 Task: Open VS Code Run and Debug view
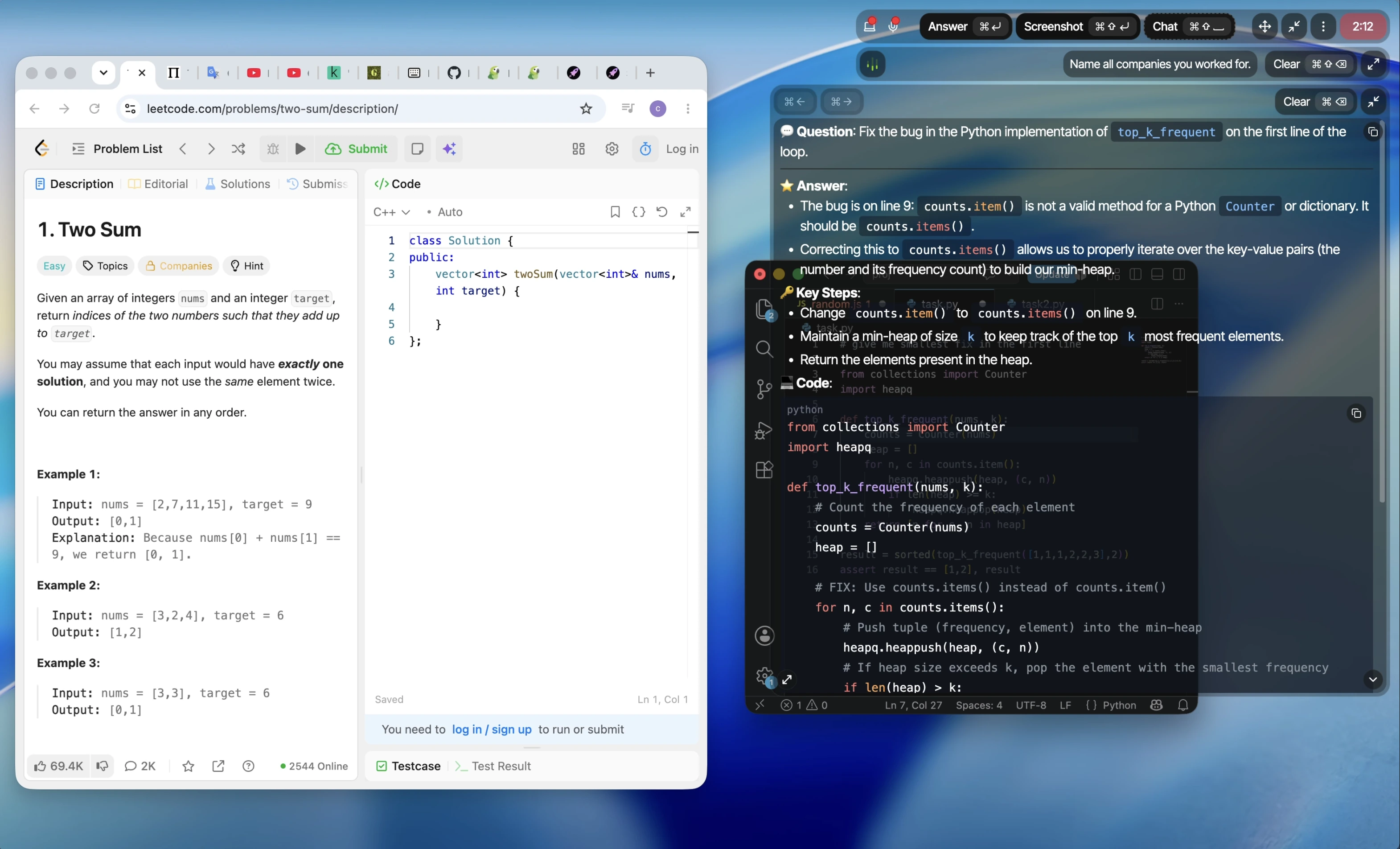tap(764, 431)
